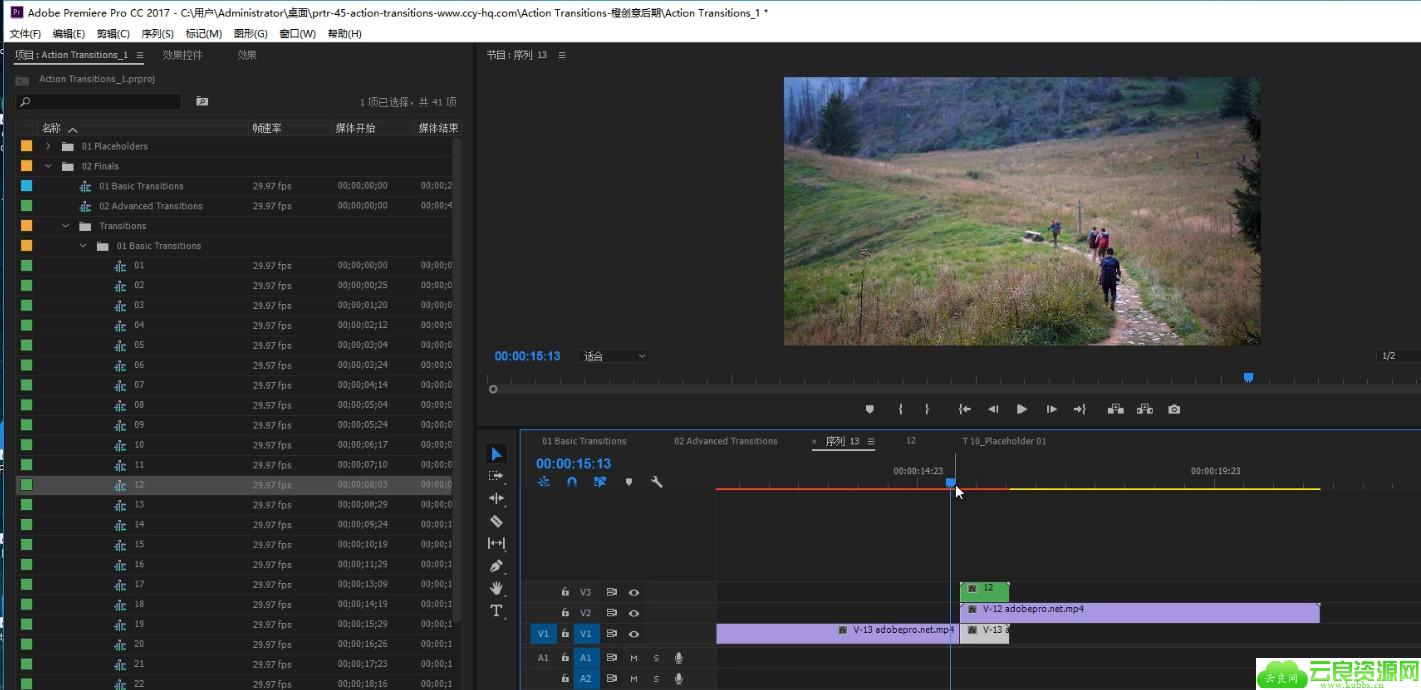Switch to 效果控件 tab
The height and width of the screenshot is (690, 1421).
[183, 55]
